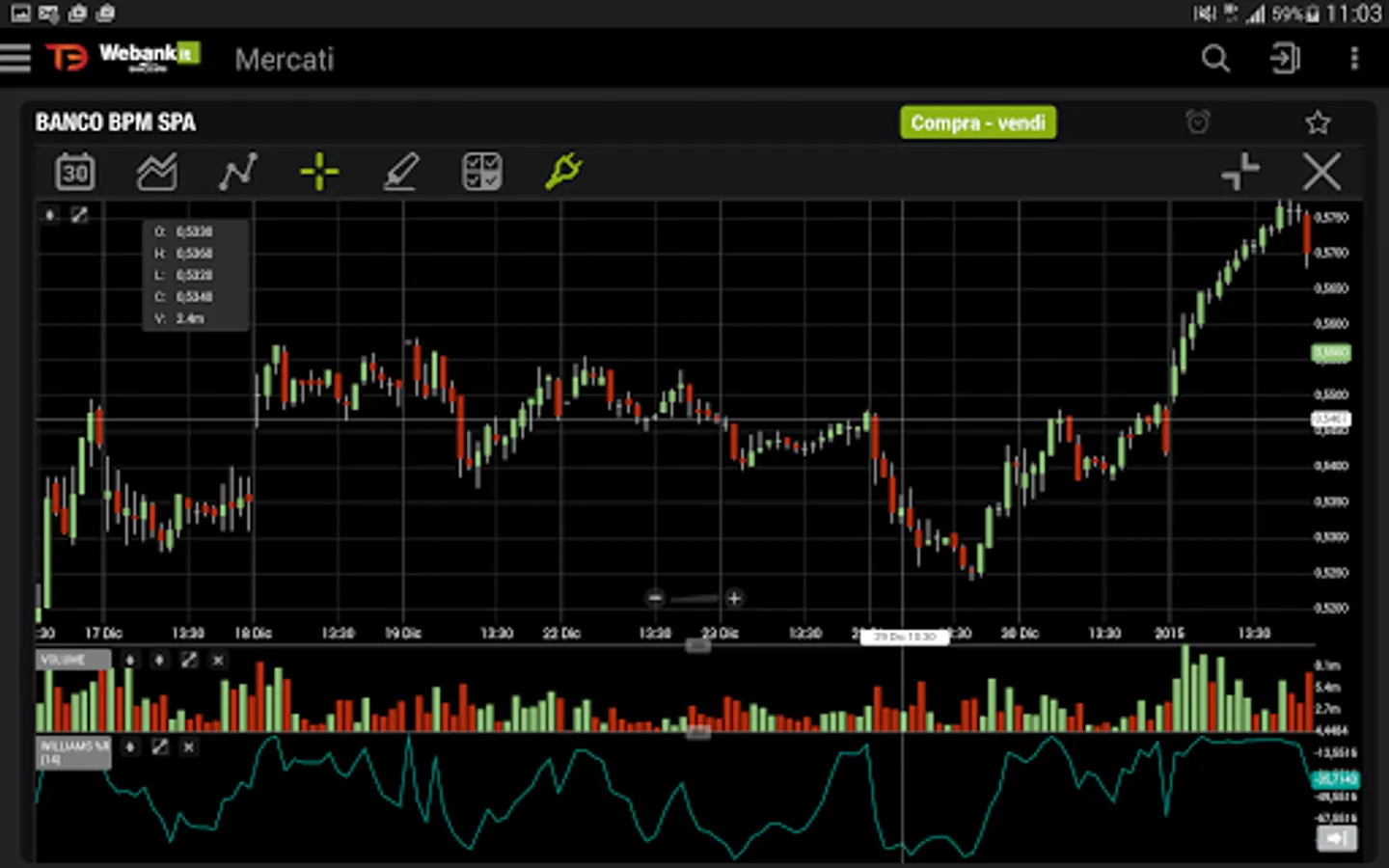
Task: Set a price alarm with clock icon
Action: [1198, 122]
